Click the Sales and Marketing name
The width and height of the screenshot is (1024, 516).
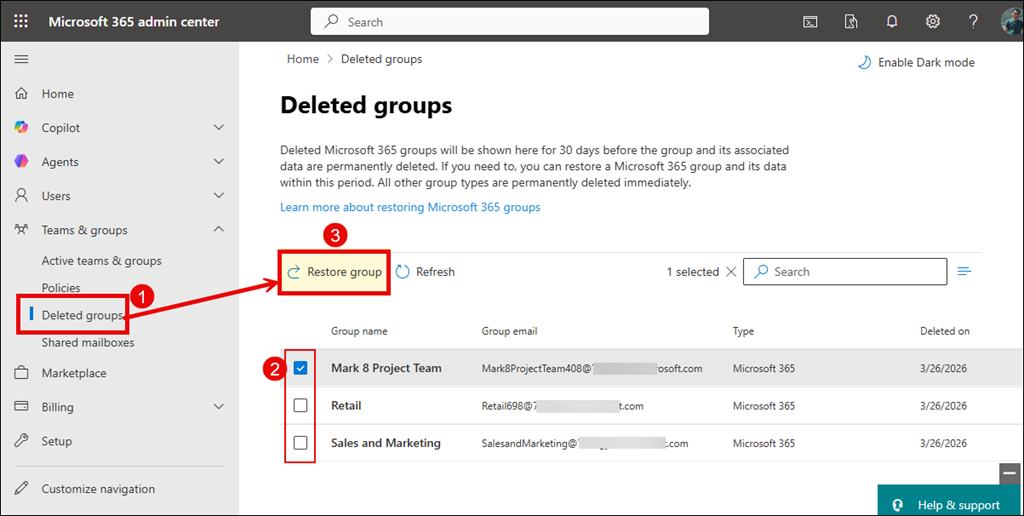click(x=385, y=443)
